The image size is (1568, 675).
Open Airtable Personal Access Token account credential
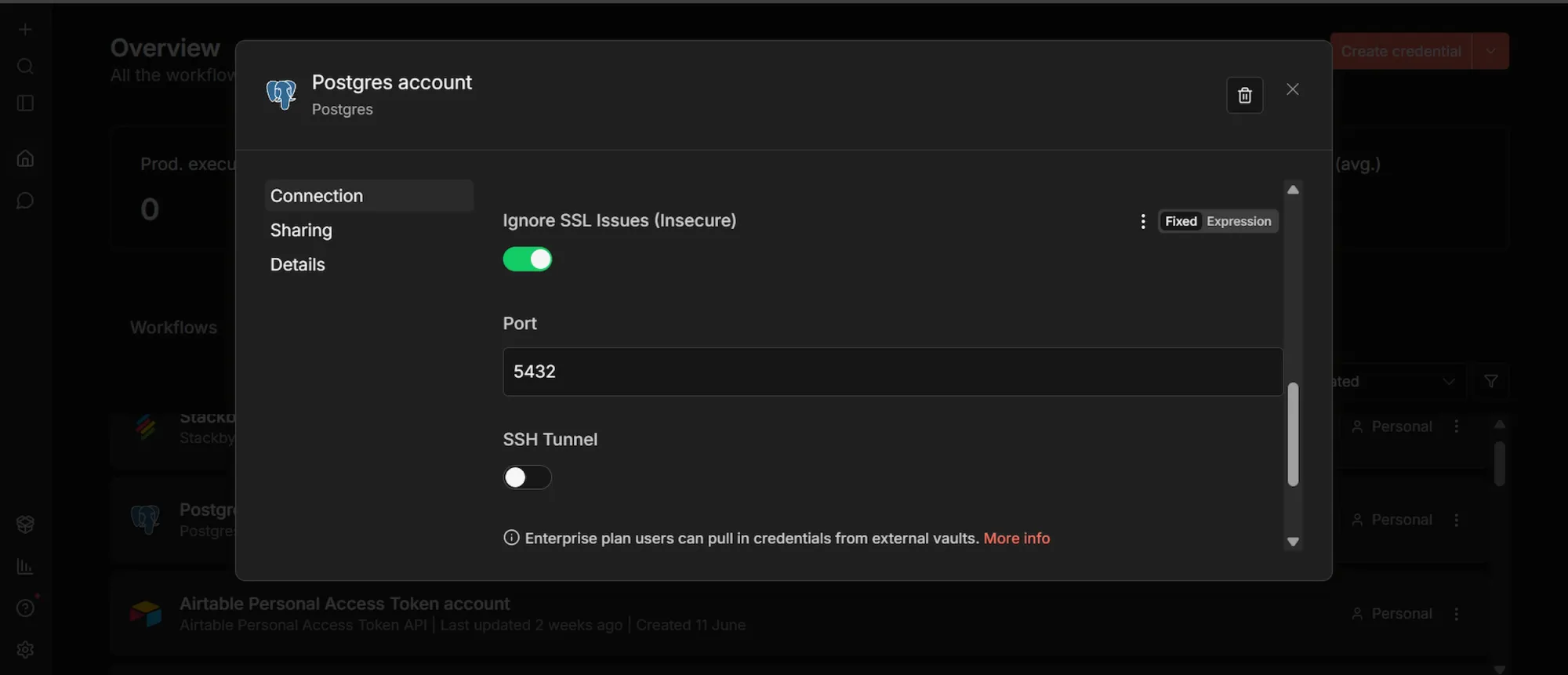pos(345,604)
